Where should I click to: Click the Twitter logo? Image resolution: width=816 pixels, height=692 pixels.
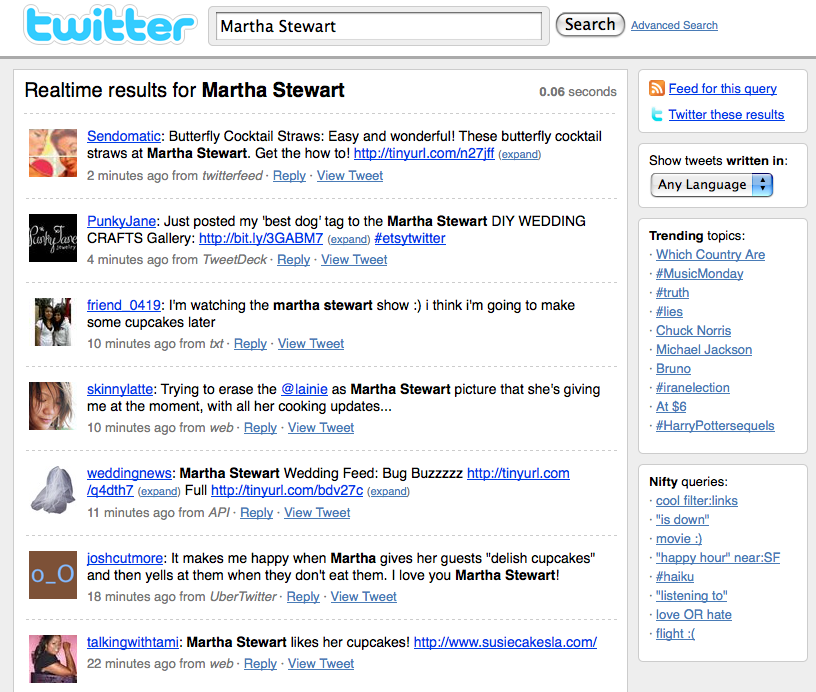(x=110, y=24)
